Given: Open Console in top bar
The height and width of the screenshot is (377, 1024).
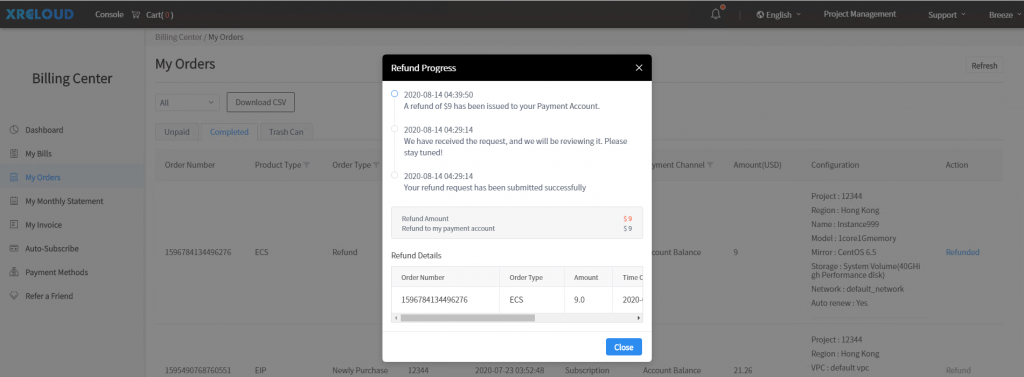Looking at the screenshot, I should pos(109,14).
